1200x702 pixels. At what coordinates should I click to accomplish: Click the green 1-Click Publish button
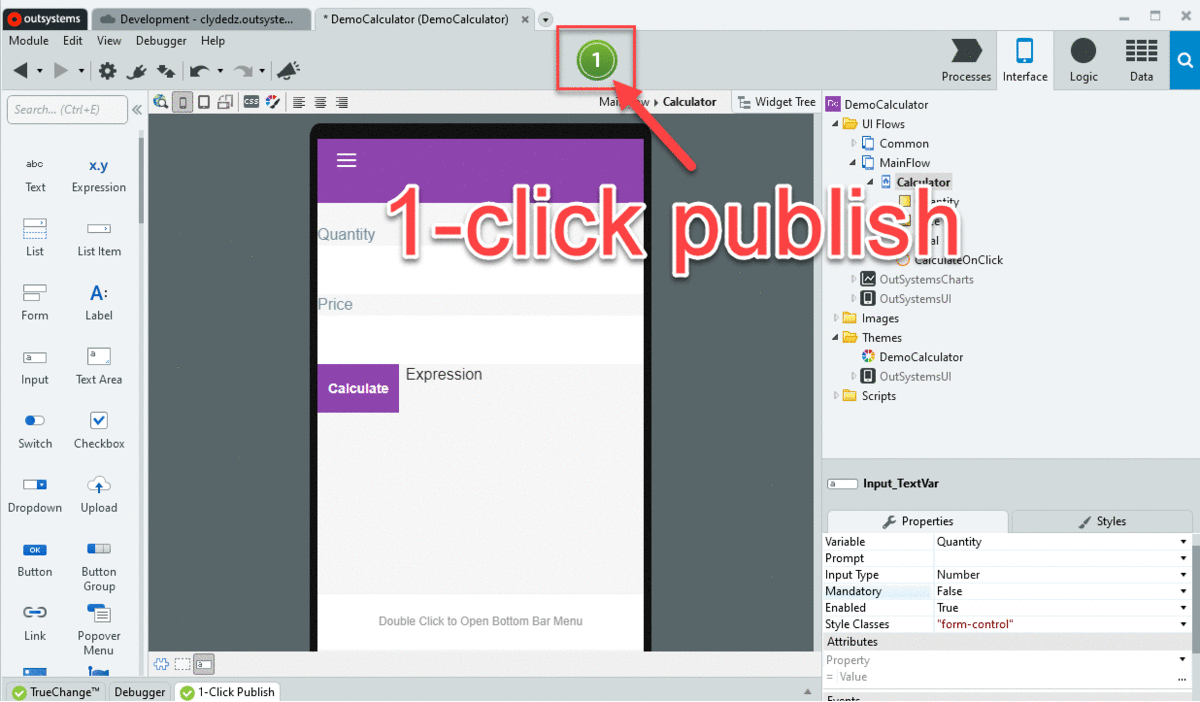(x=596, y=61)
